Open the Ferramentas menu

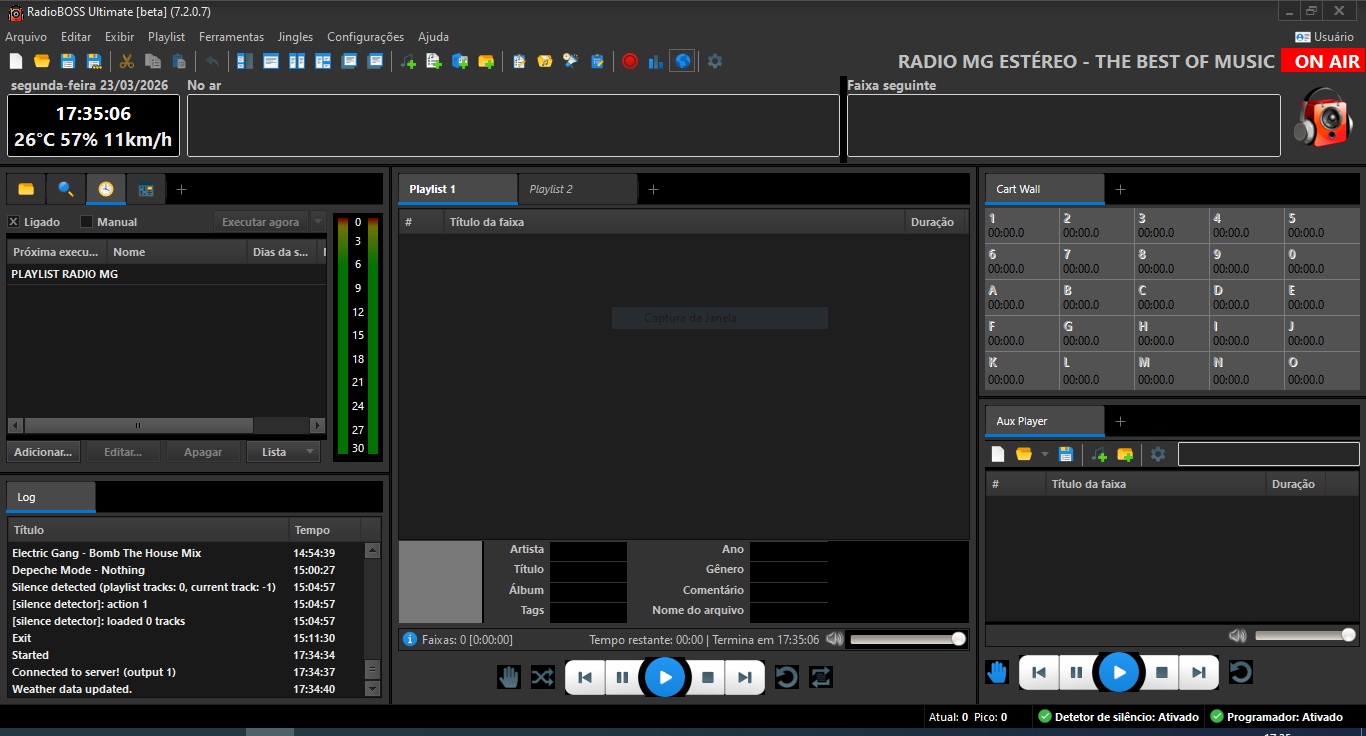231,37
